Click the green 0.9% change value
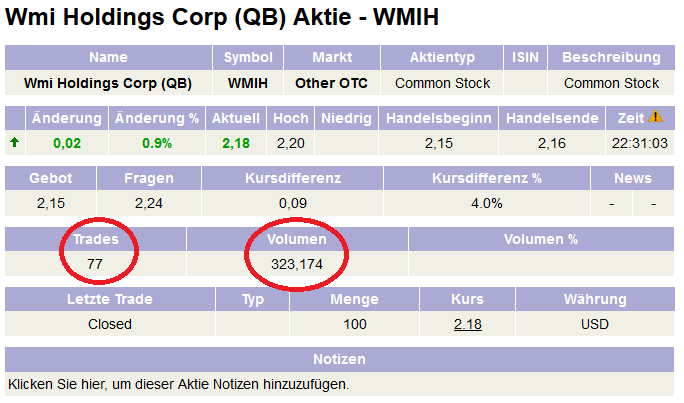This screenshot has width=684, height=403. click(x=157, y=143)
